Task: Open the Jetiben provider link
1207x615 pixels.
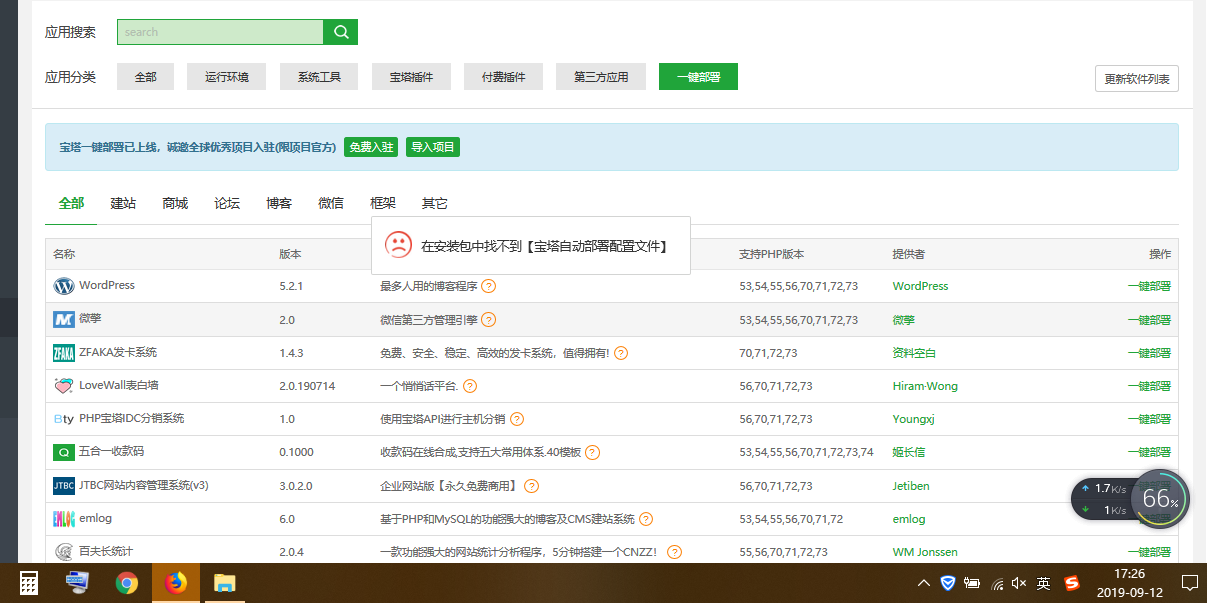Action: [x=910, y=486]
